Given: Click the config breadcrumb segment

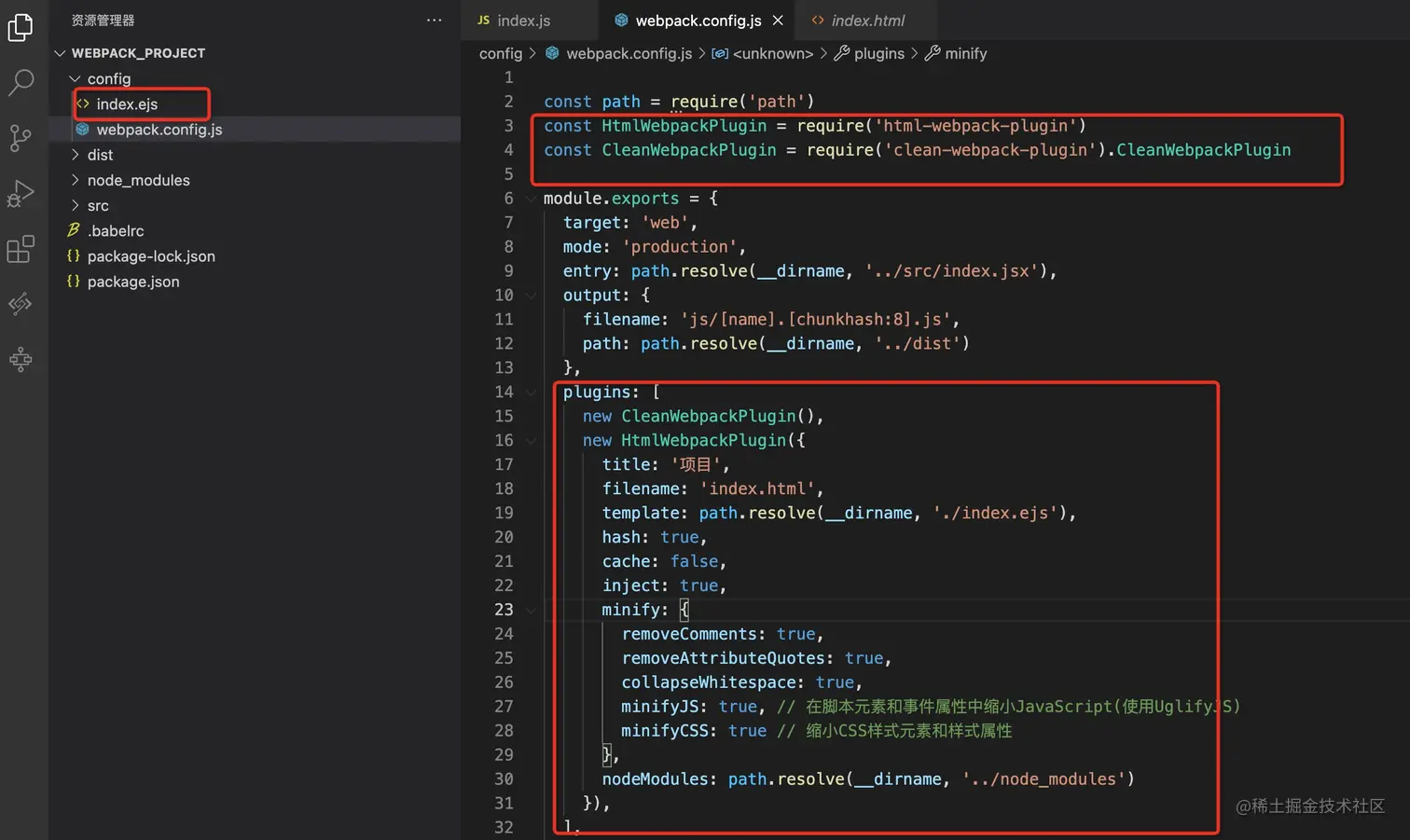Looking at the screenshot, I should click(x=501, y=53).
